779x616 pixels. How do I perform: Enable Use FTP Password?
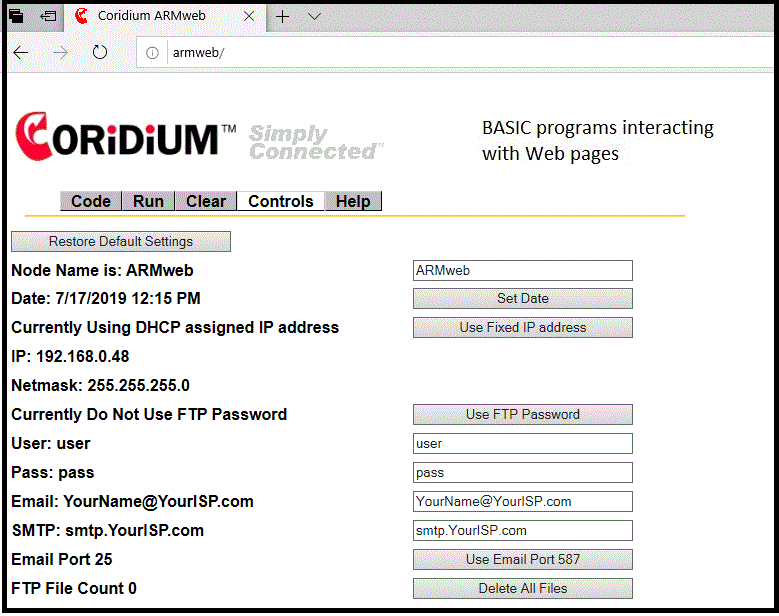point(522,414)
